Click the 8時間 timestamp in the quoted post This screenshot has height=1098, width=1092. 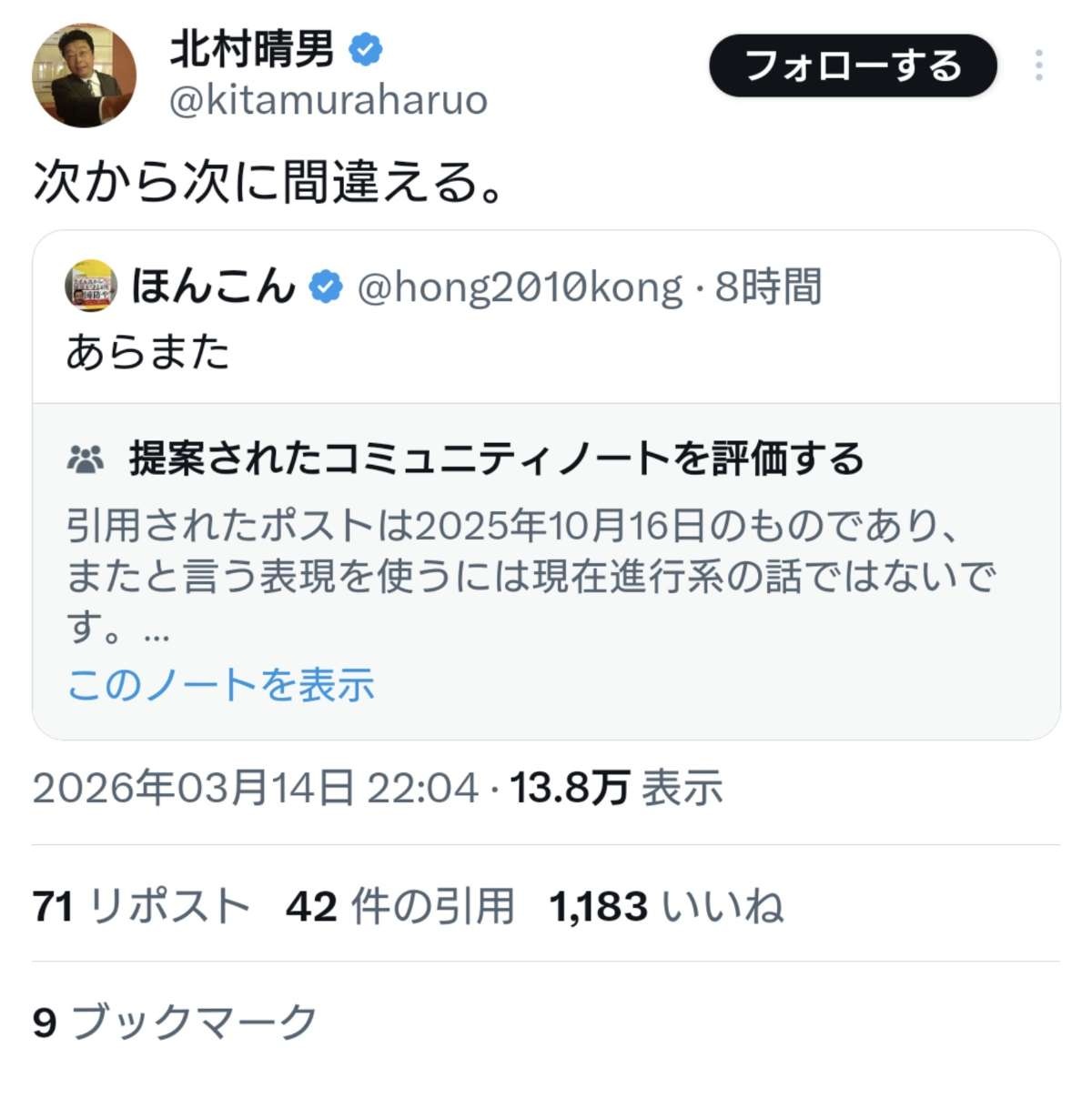click(768, 287)
